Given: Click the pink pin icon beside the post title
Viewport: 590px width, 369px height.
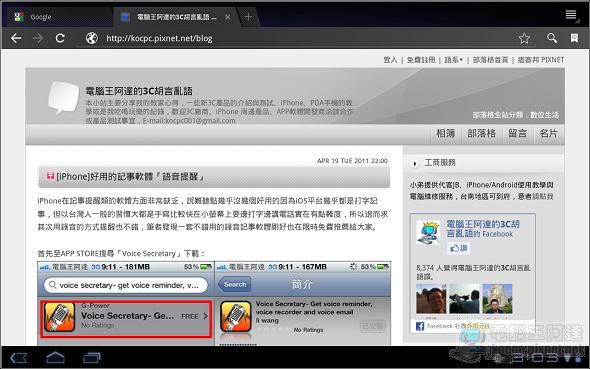Looking at the screenshot, I should [50, 176].
